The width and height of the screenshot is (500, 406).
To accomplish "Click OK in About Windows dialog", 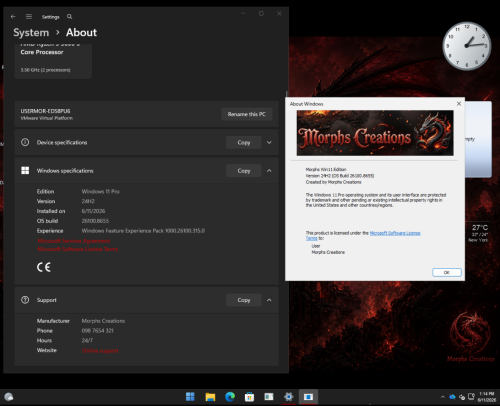I will (x=447, y=272).
